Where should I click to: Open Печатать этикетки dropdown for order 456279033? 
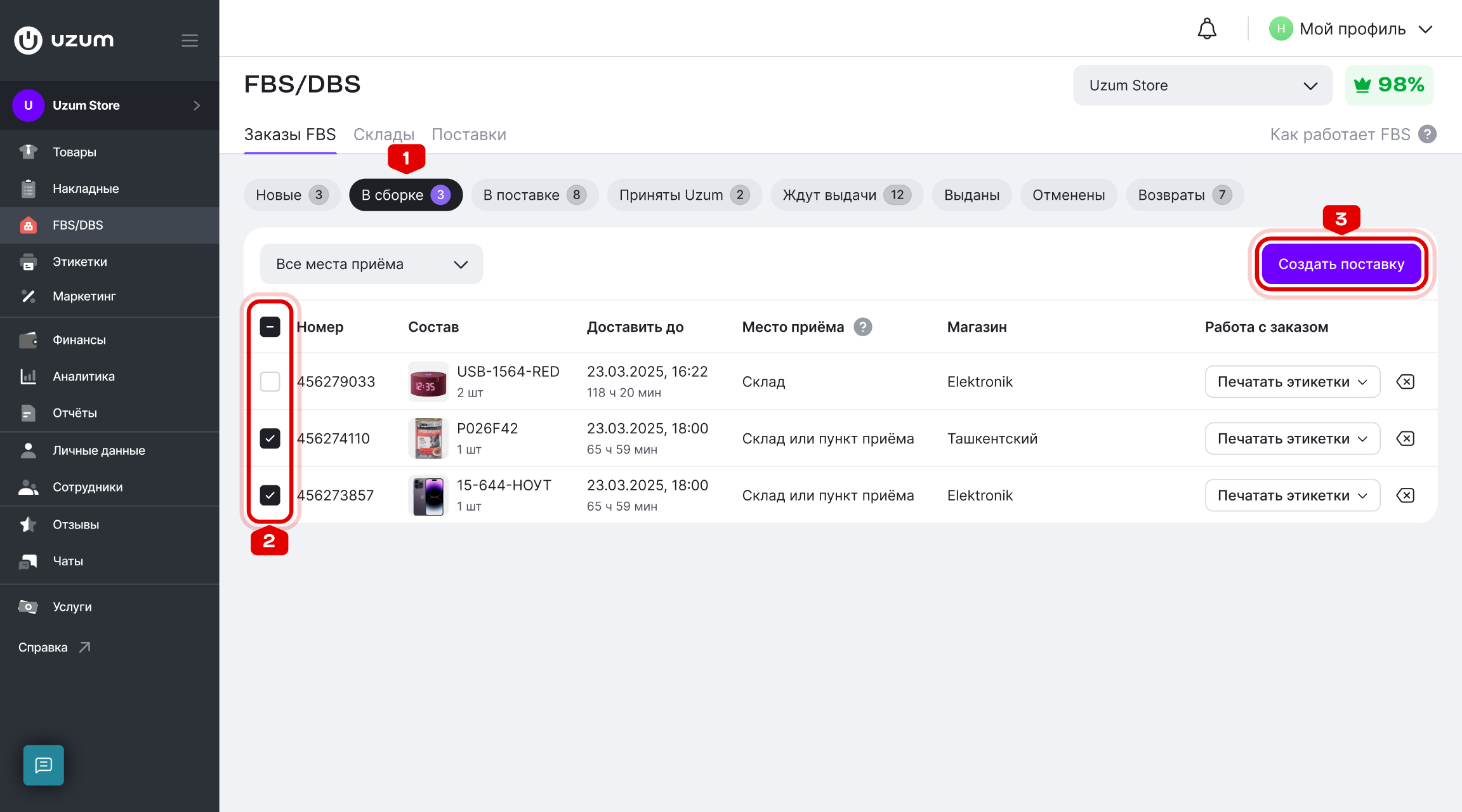pyautogui.click(x=1293, y=381)
